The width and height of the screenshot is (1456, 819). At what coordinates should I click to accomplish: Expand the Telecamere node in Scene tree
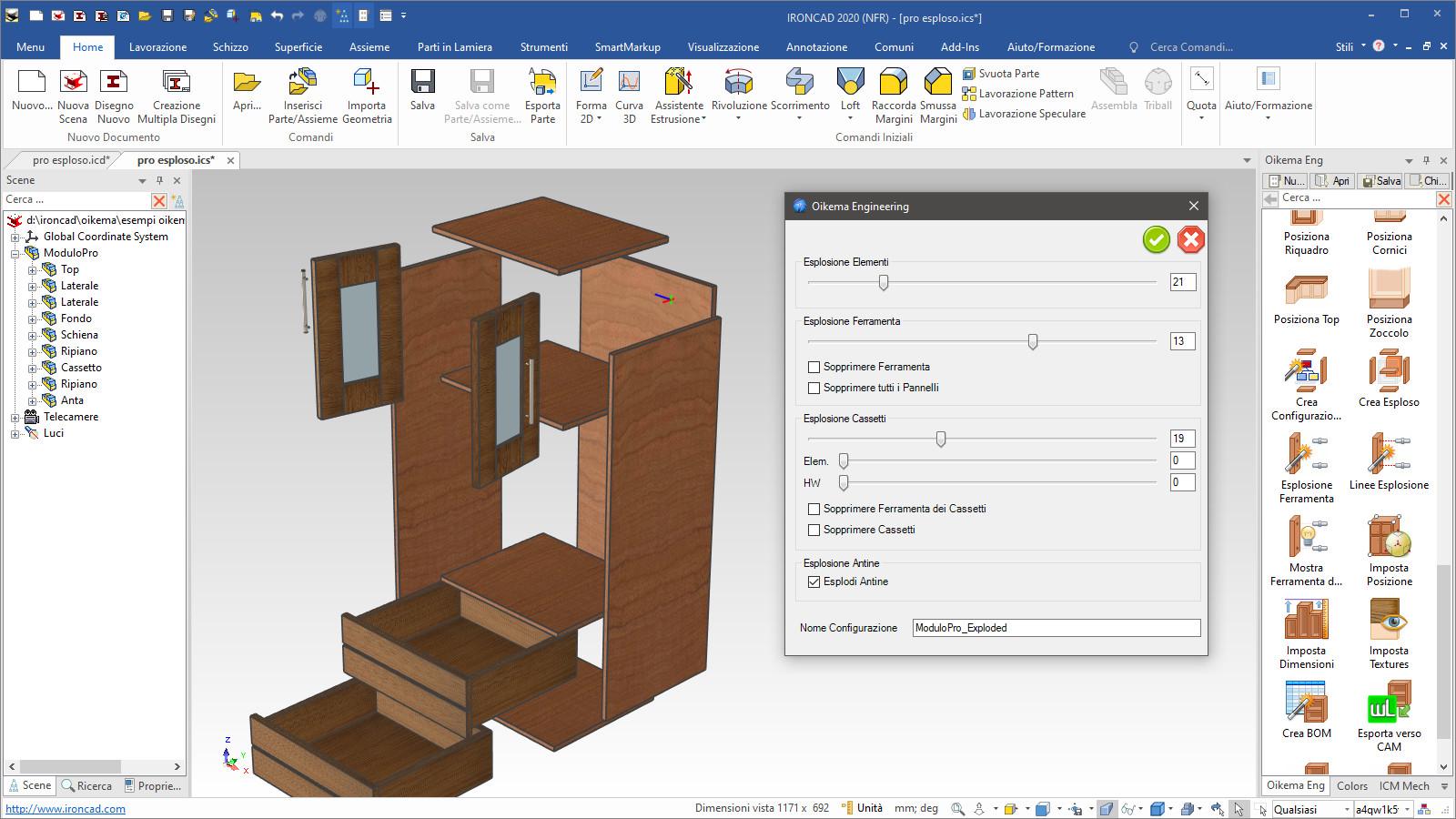click(x=15, y=417)
